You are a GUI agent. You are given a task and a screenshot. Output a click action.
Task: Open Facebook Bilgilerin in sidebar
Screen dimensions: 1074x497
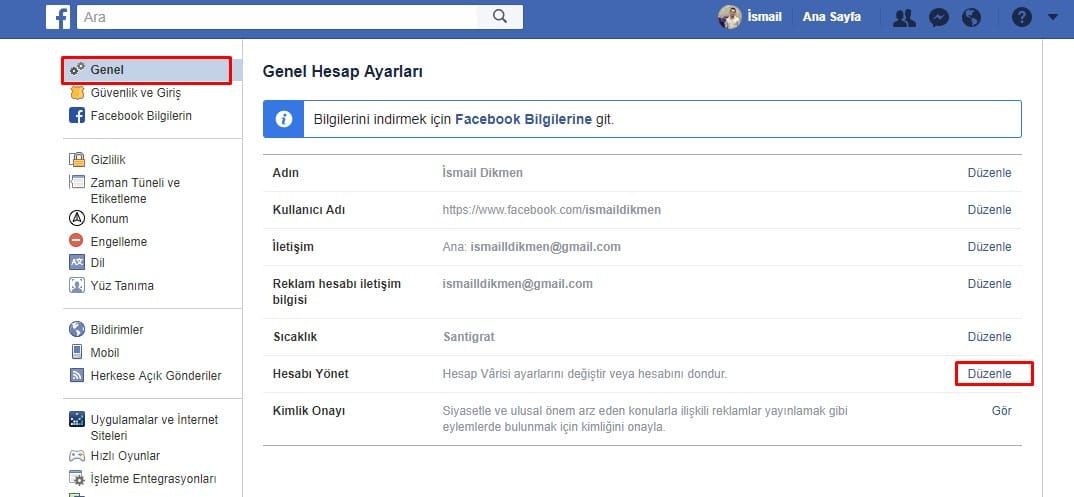140,115
